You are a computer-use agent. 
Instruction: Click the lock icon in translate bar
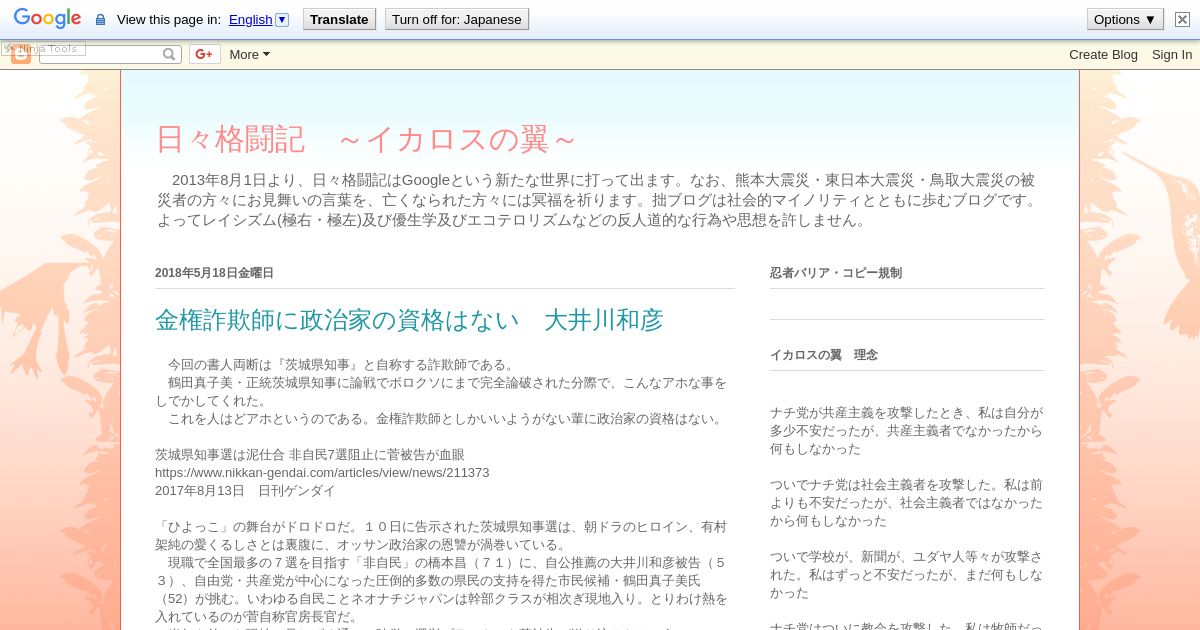pyautogui.click(x=100, y=19)
